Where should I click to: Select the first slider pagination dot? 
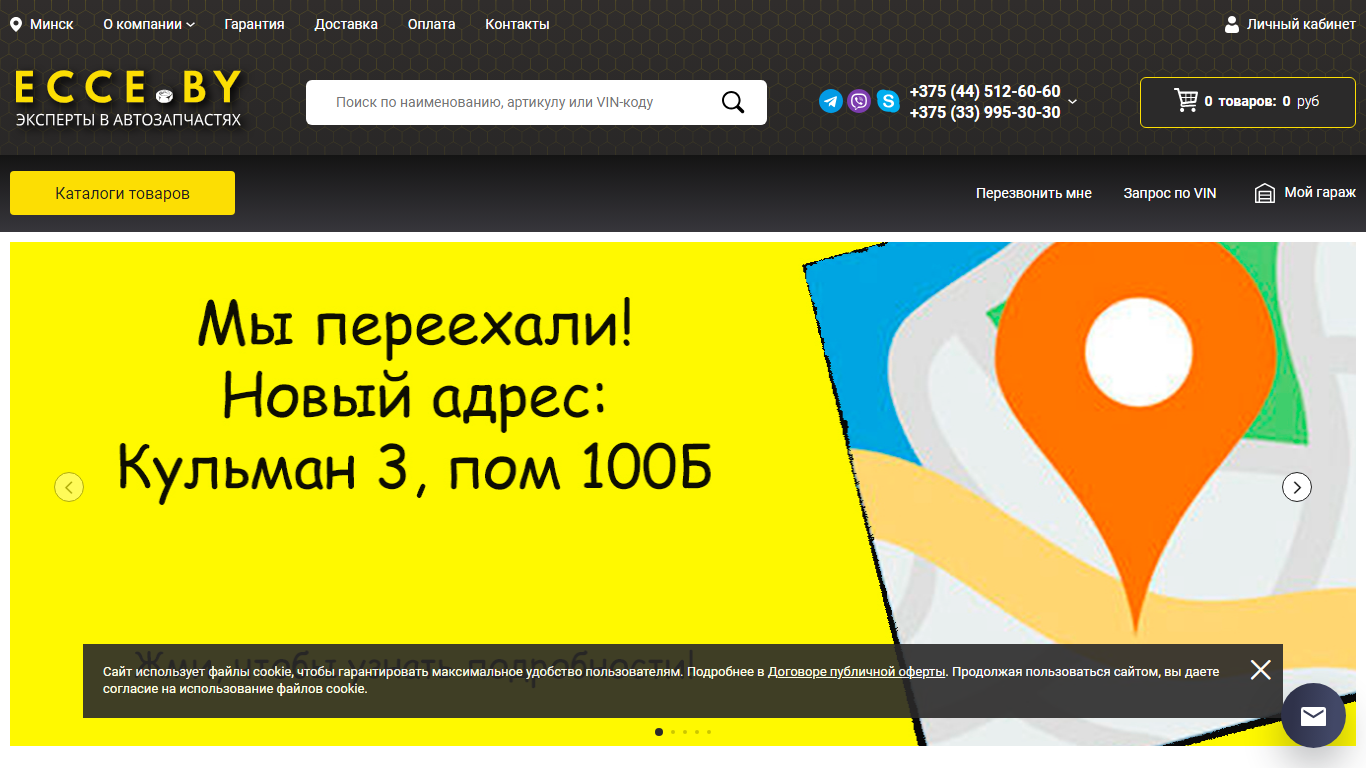pos(659,732)
